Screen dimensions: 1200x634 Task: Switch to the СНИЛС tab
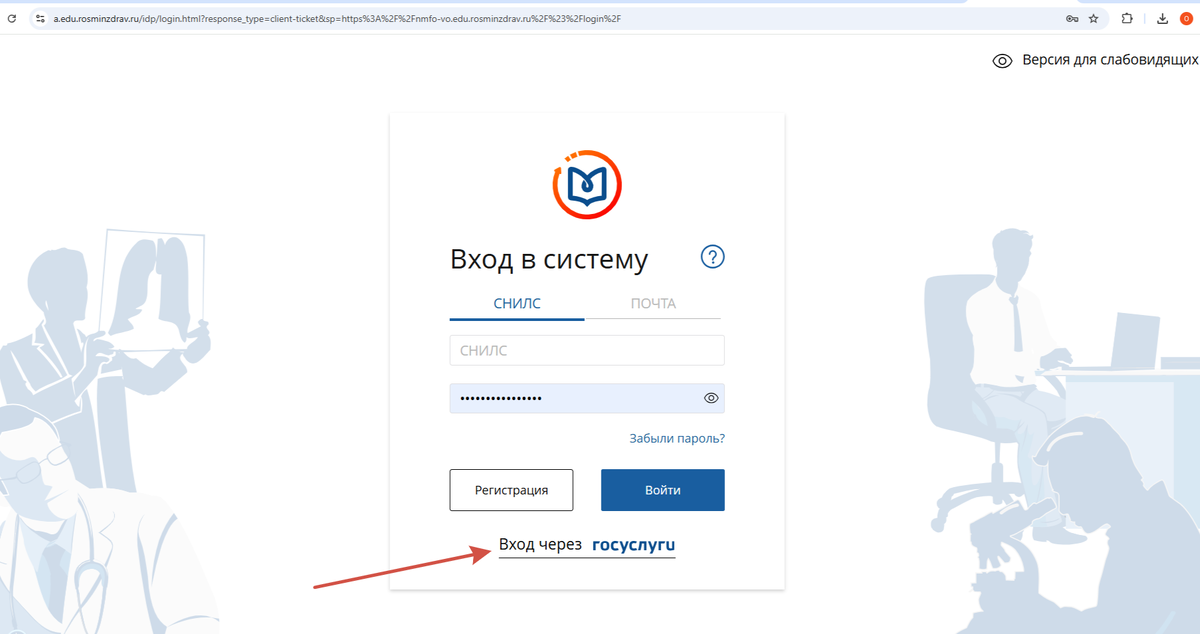517,303
